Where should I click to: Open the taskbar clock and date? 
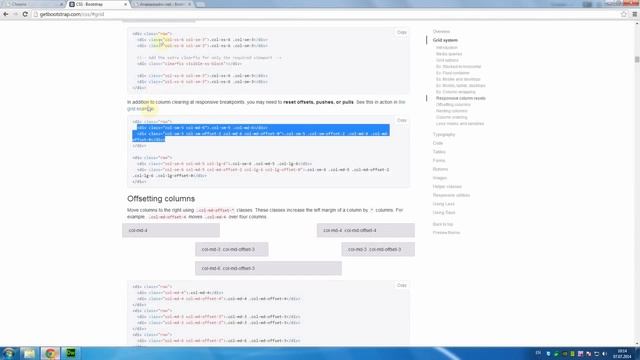click(622, 353)
